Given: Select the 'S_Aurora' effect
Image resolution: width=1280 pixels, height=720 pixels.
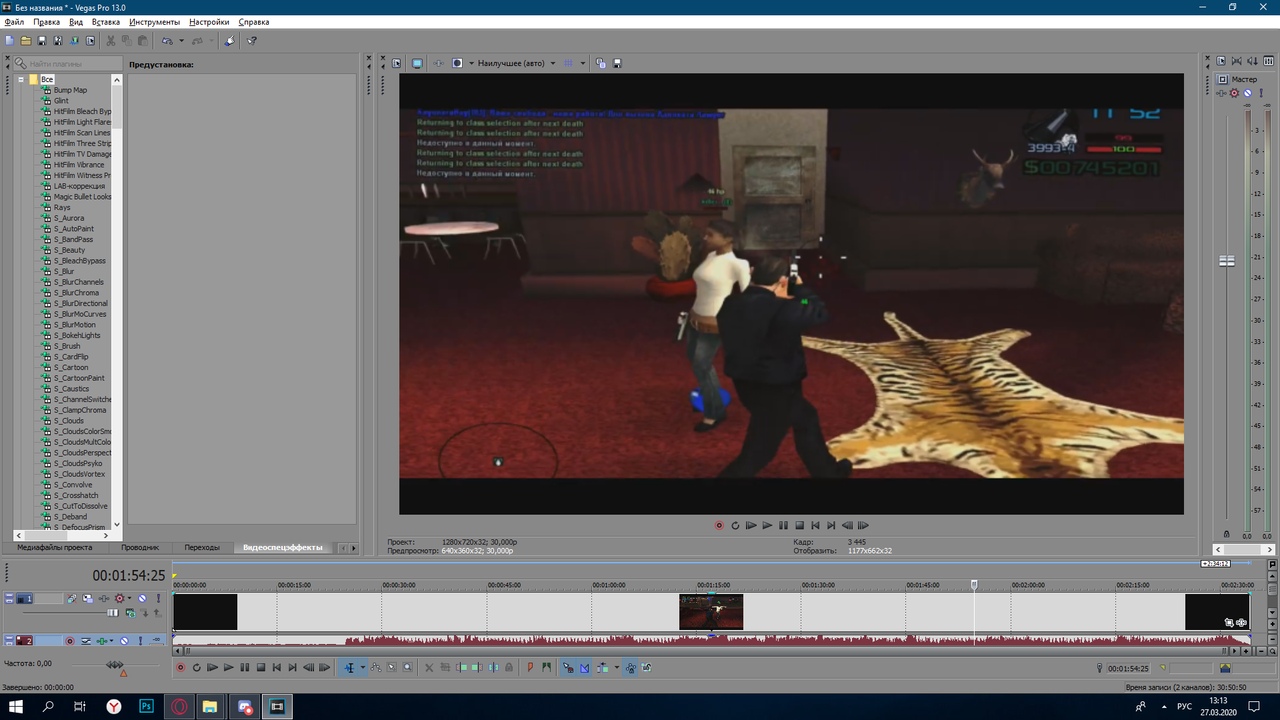Looking at the screenshot, I should [69, 218].
